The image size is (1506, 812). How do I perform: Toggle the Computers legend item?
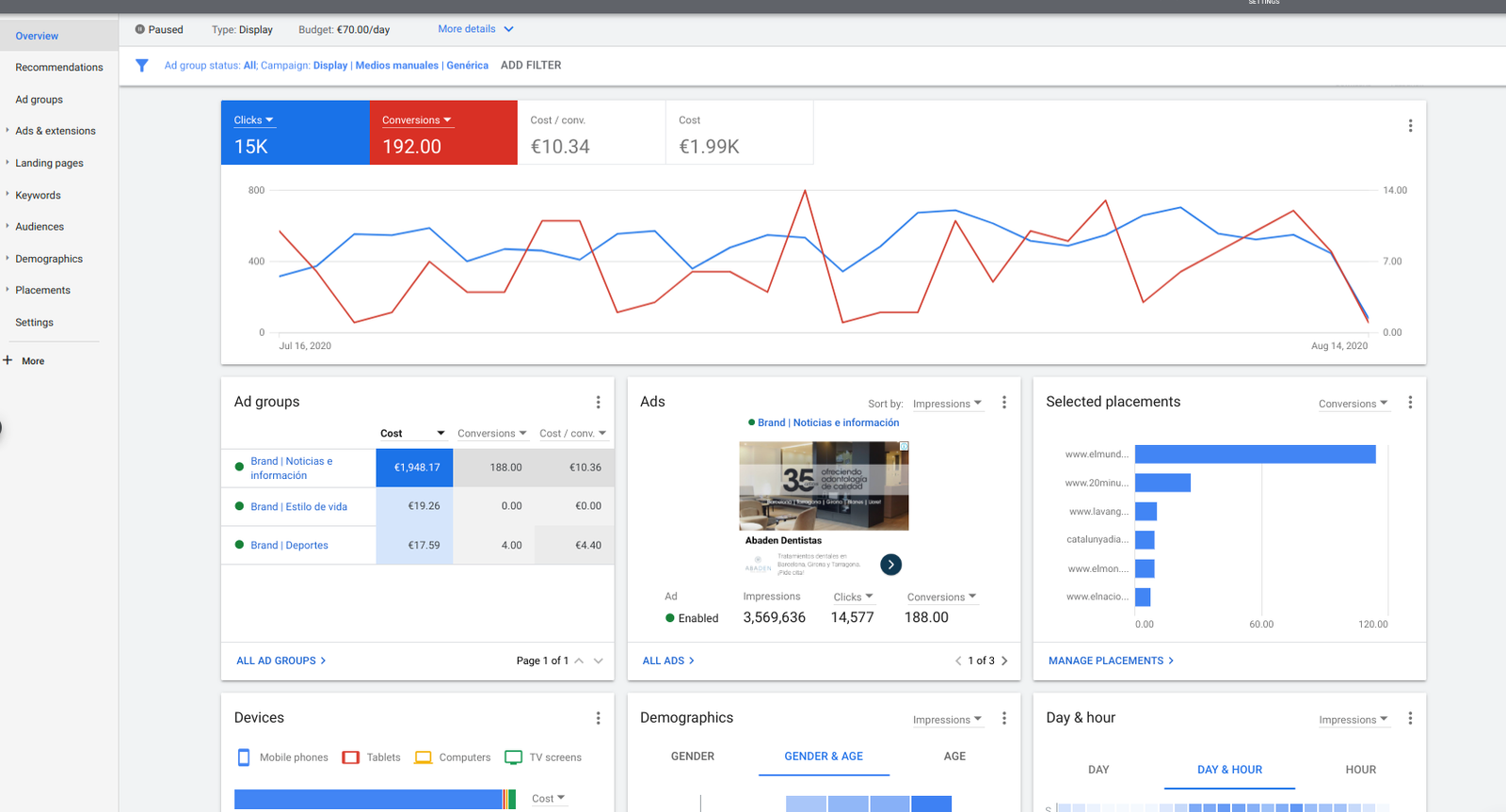[x=454, y=757]
